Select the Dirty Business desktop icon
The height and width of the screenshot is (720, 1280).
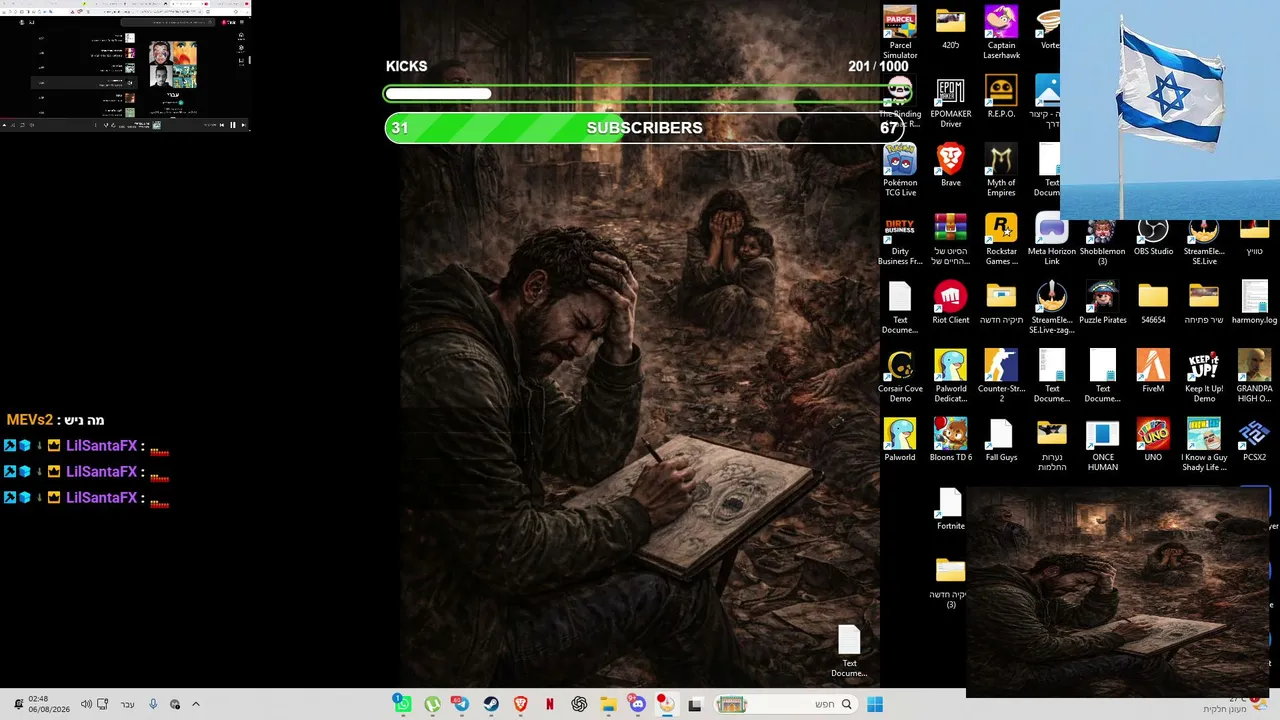tap(900, 239)
